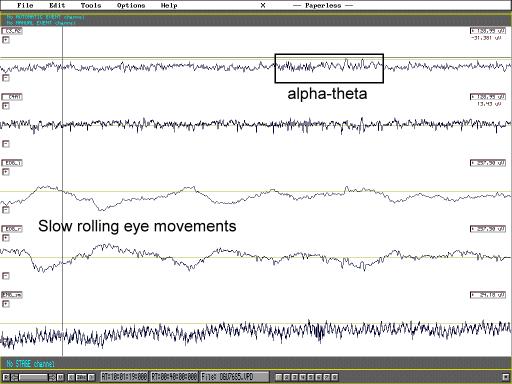
Task: Click the left arrow of the bottom scroll slider
Action: click(x=14, y=377)
